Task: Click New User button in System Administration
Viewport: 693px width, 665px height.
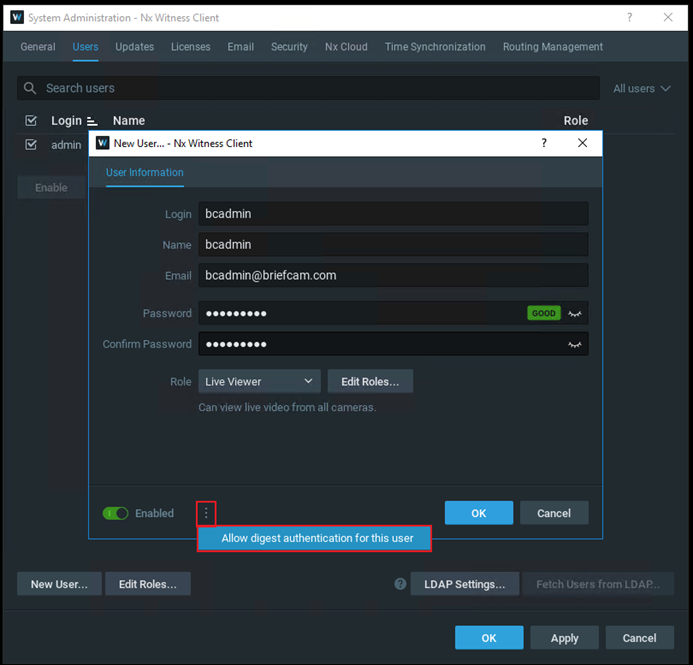Action: [59, 584]
